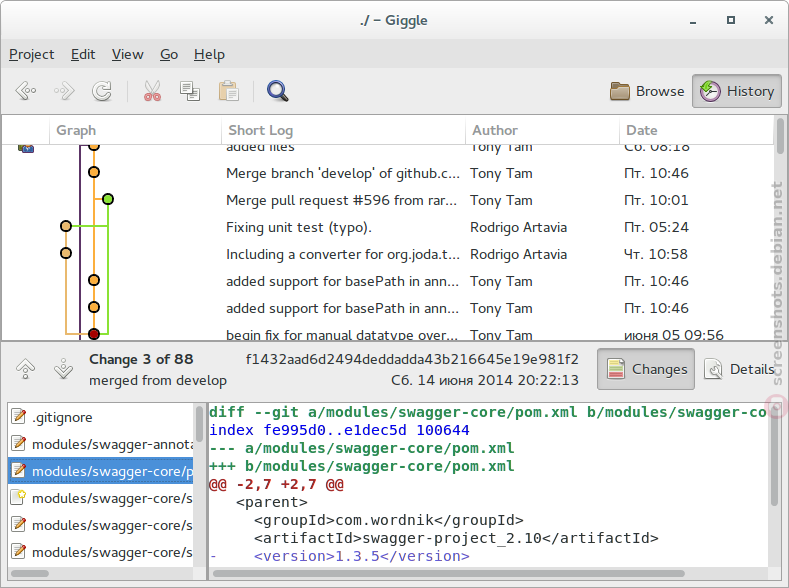This screenshot has width=789, height=588.
Task: Select the dark red commit node in graph
Action: point(94,334)
